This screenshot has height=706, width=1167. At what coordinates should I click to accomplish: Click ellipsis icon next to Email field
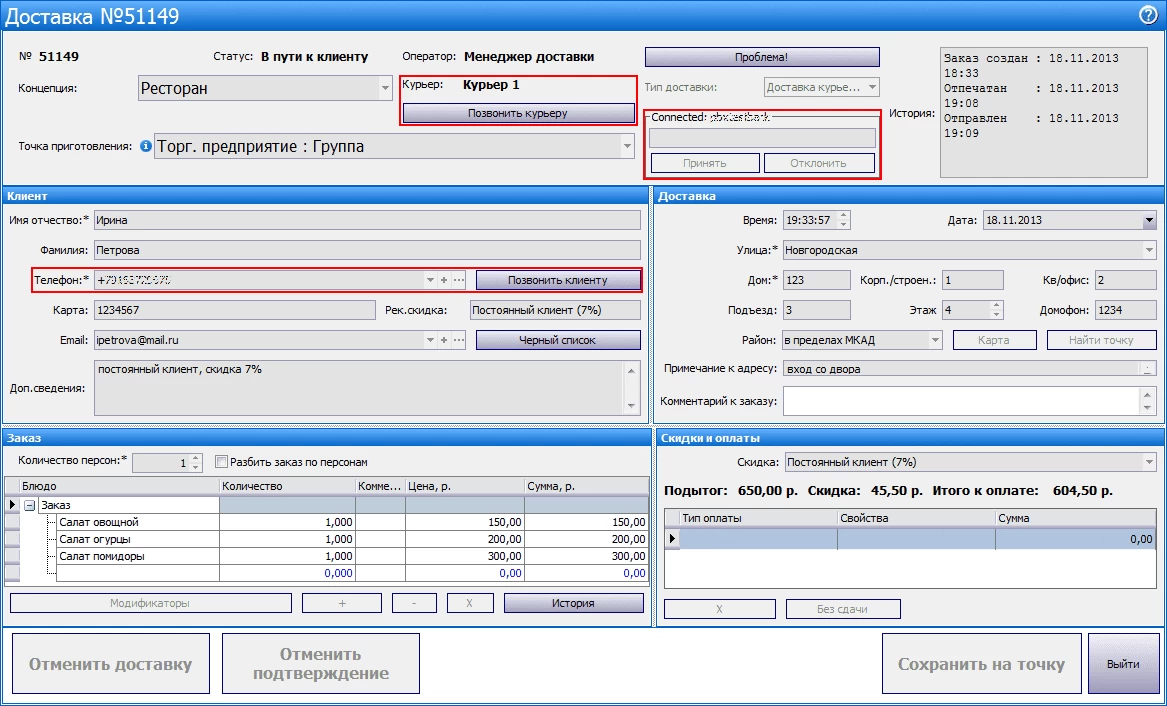tap(458, 340)
